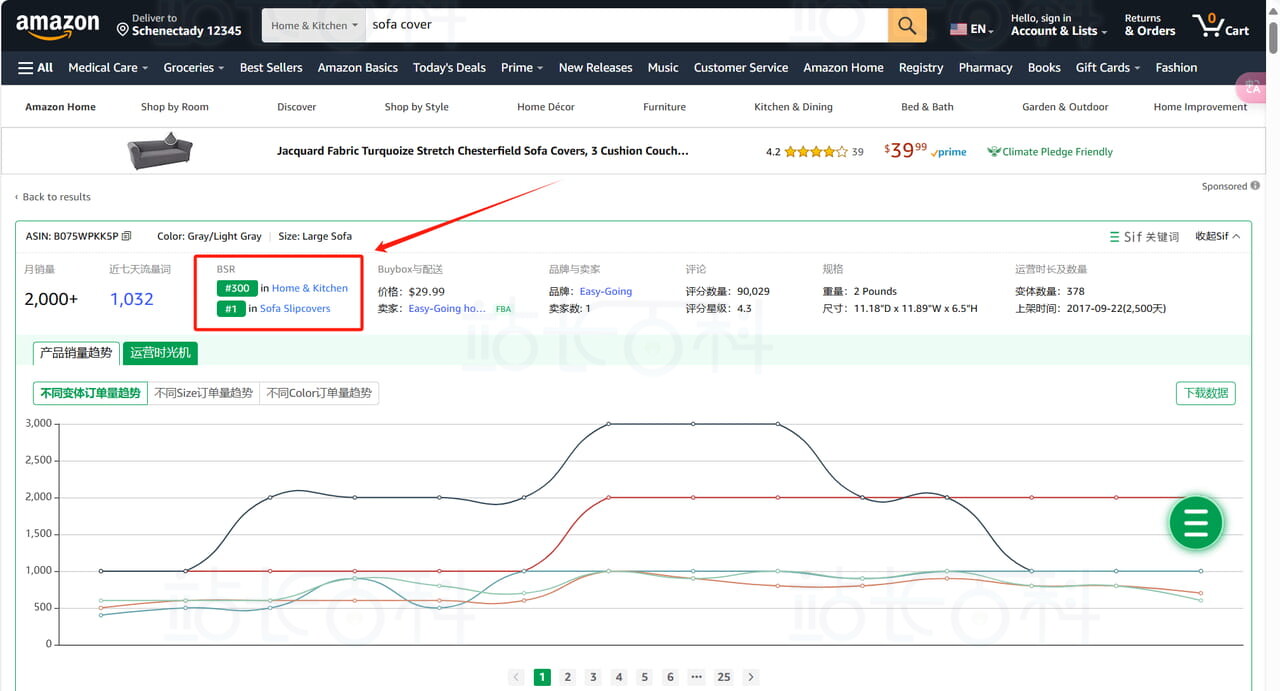
Task: Expand the Gift Cards menu
Action: (x=1108, y=68)
